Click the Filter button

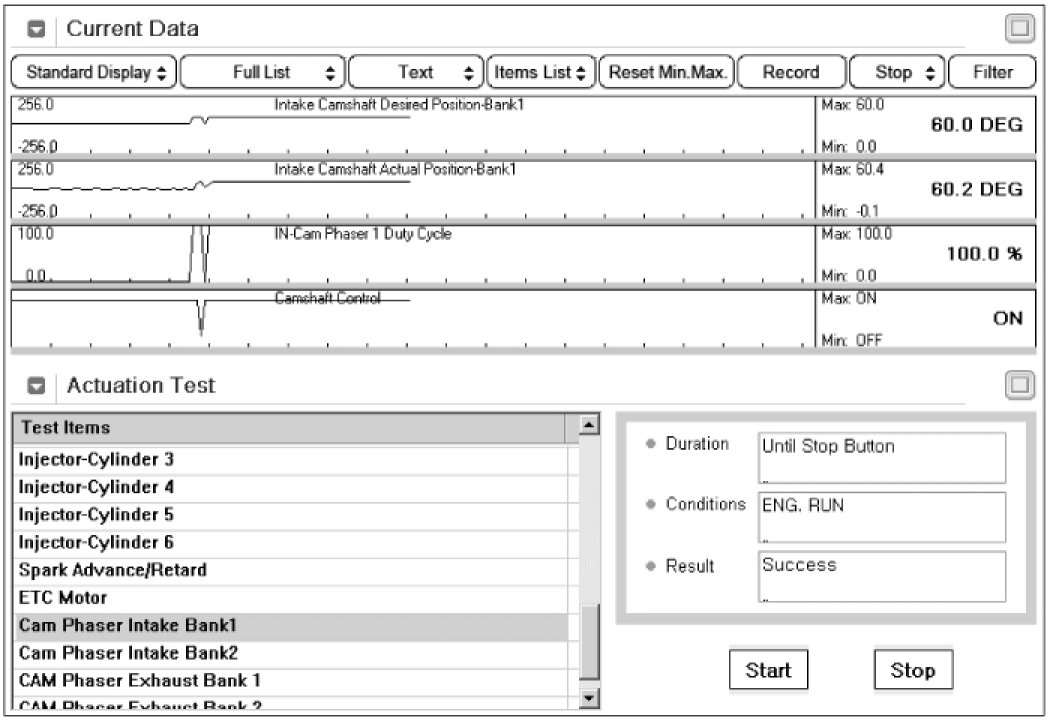[x=992, y=72]
